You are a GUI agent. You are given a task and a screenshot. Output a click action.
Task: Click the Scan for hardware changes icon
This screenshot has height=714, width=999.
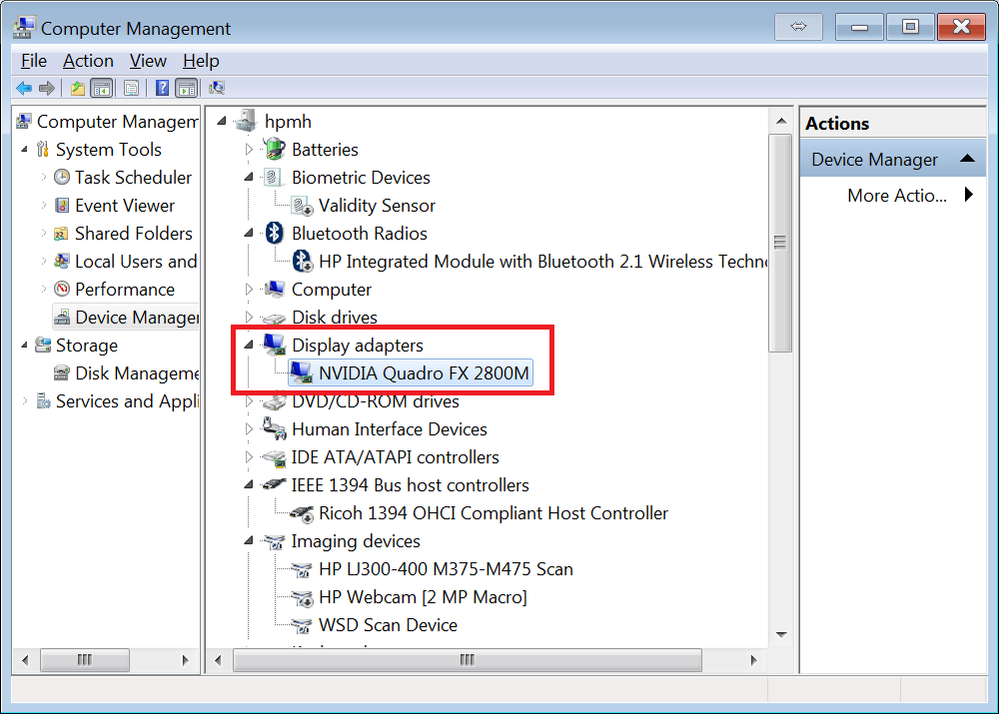point(217,88)
